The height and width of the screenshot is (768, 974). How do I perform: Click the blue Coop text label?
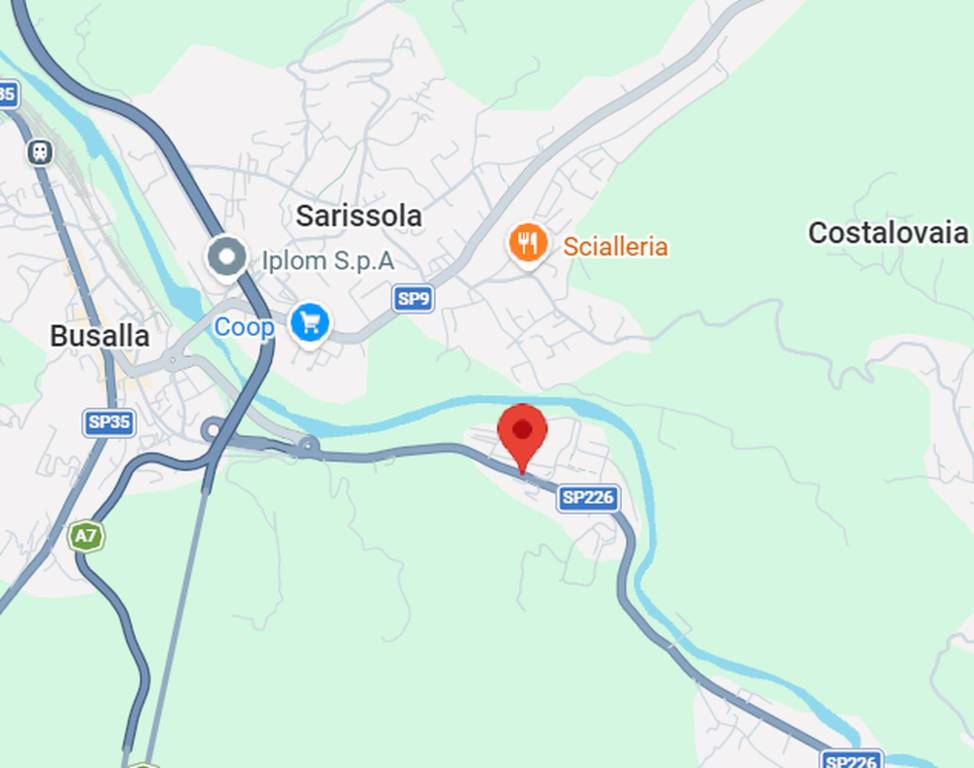[244, 327]
